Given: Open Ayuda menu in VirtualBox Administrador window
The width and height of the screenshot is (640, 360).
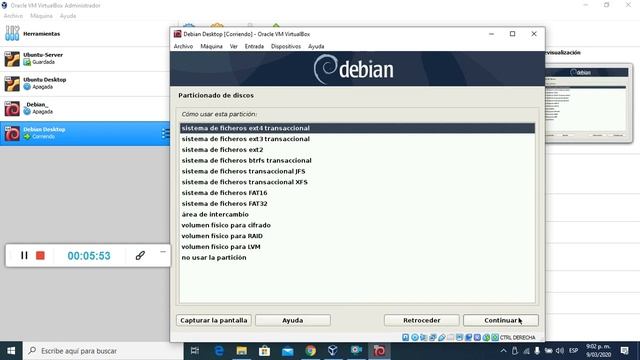Looking at the screenshot, I should (68, 16).
